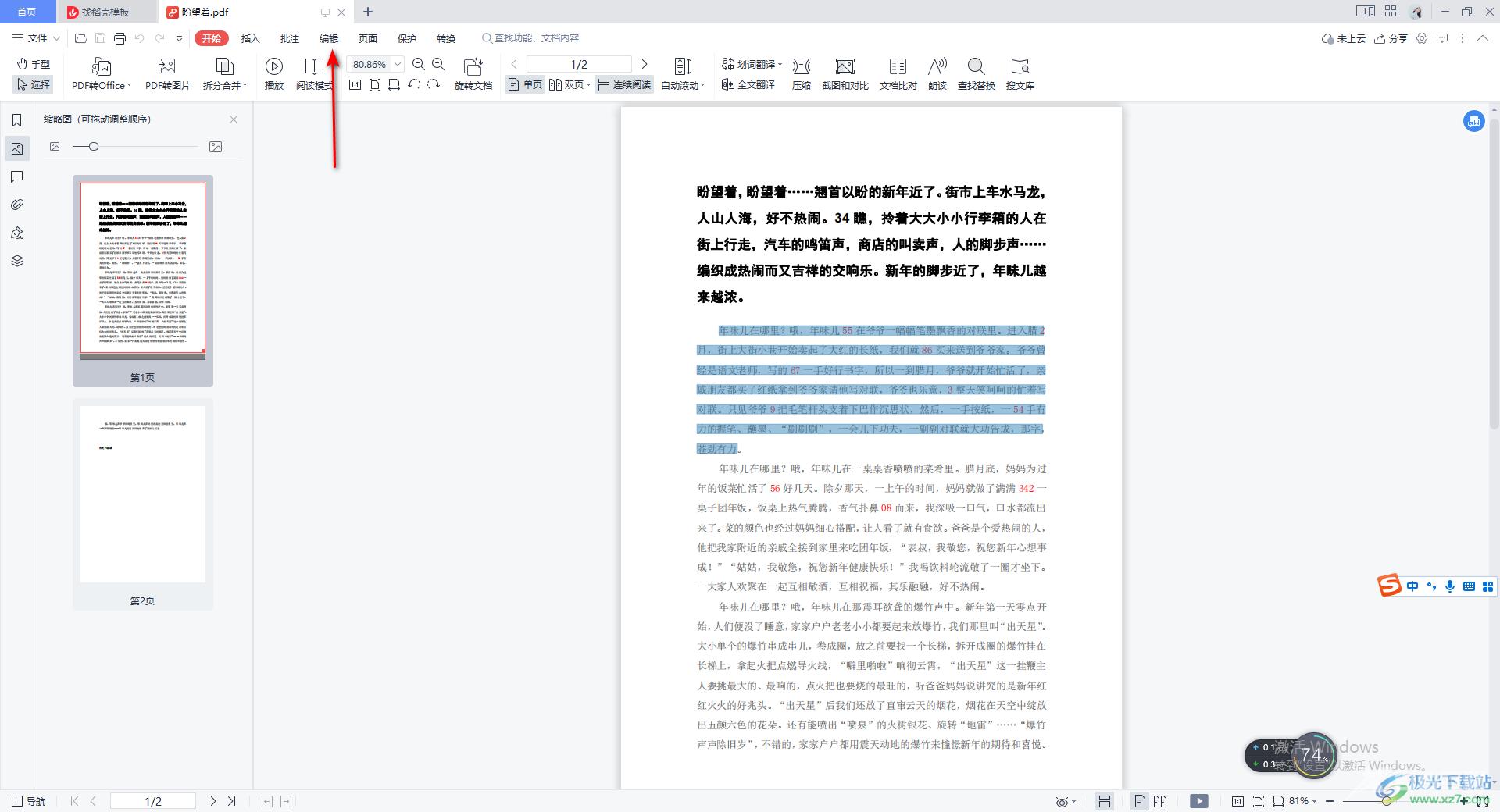Viewport: 1500px width, 812px height.
Task: Expand the File (文件) menu arrow
Action: [x=56, y=38]
